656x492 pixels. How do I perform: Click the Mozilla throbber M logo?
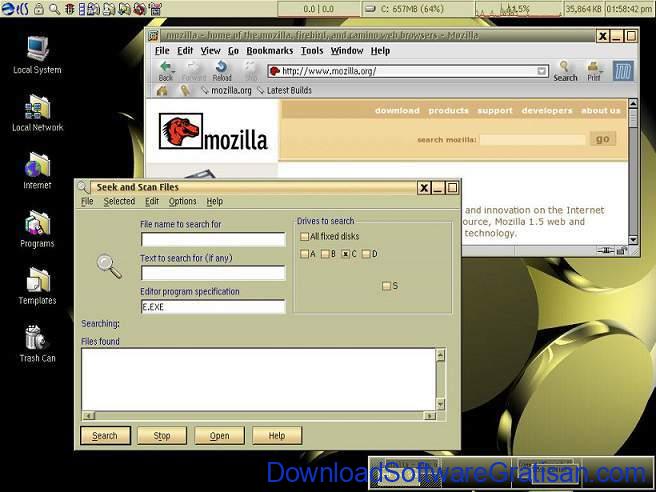[623, 71]
